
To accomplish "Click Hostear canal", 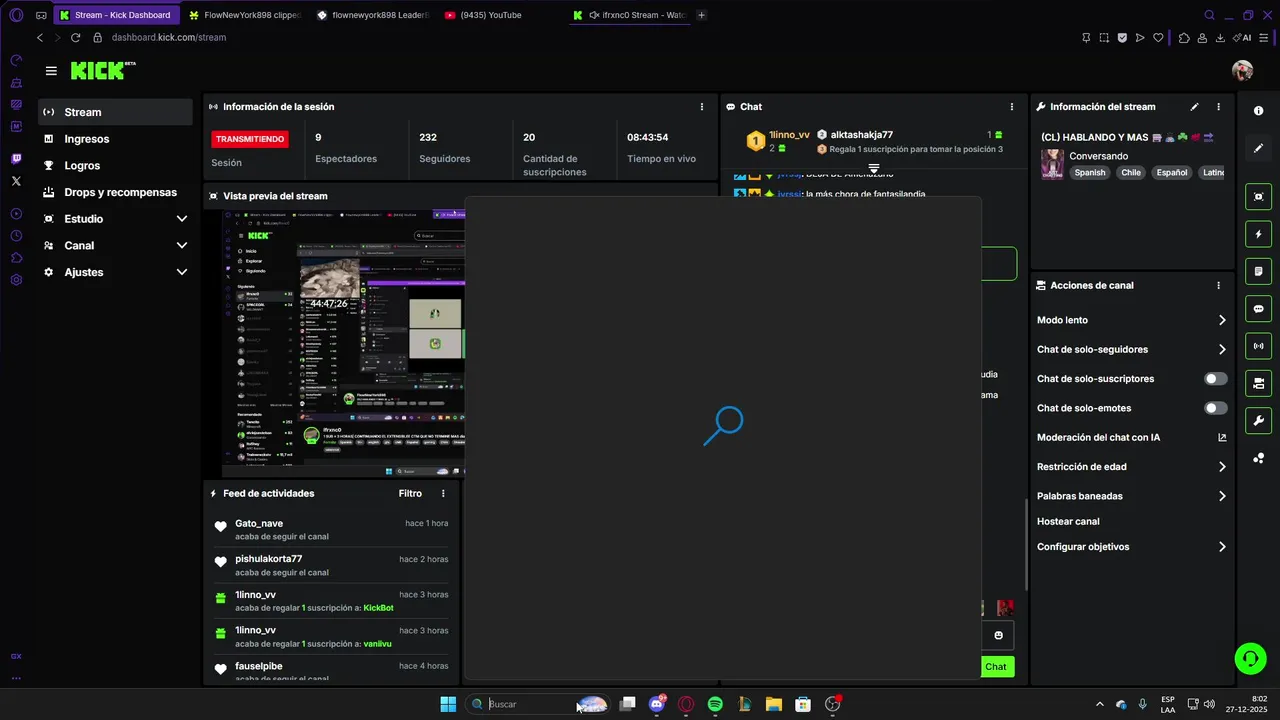I will 1068,522.
